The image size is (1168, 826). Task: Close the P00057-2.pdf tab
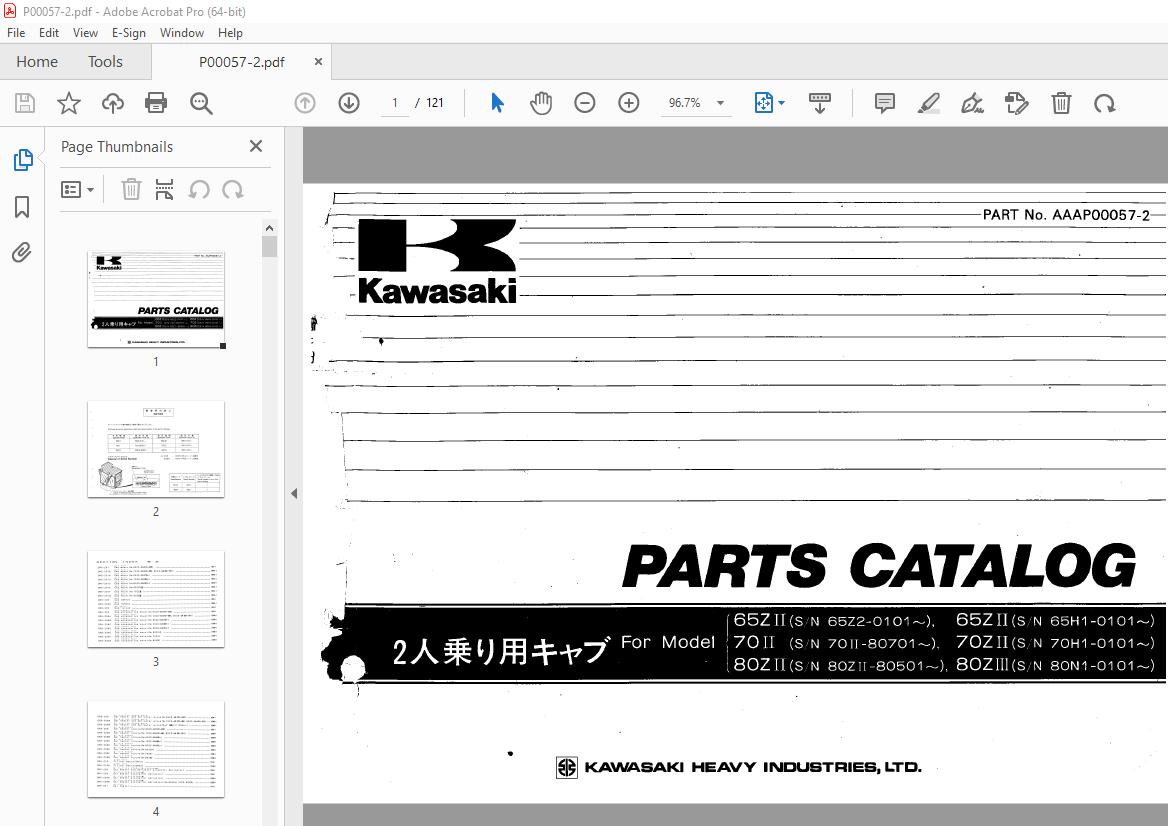point(318,62)
